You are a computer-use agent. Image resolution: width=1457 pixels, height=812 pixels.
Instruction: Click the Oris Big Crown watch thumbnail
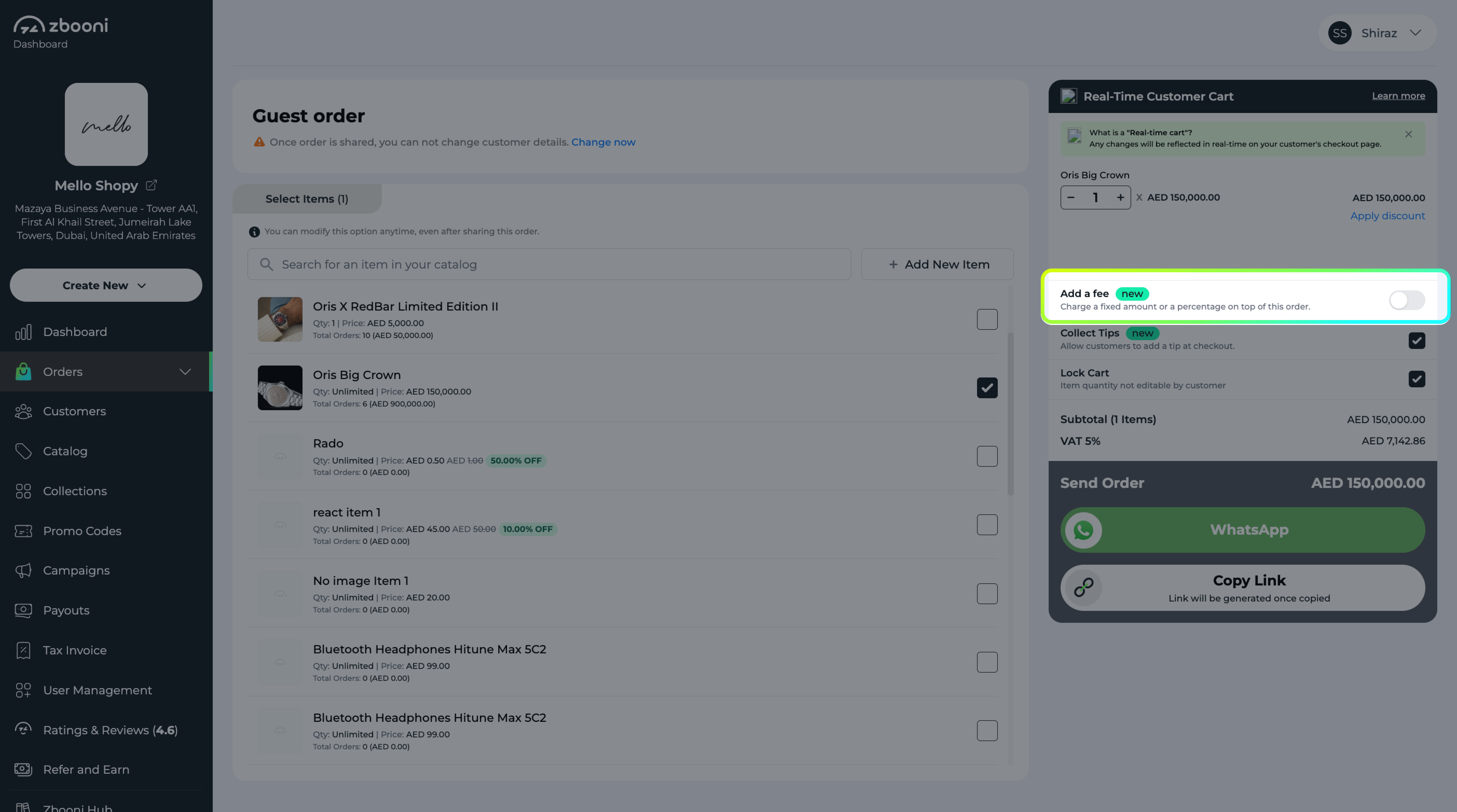click(280, 388)
